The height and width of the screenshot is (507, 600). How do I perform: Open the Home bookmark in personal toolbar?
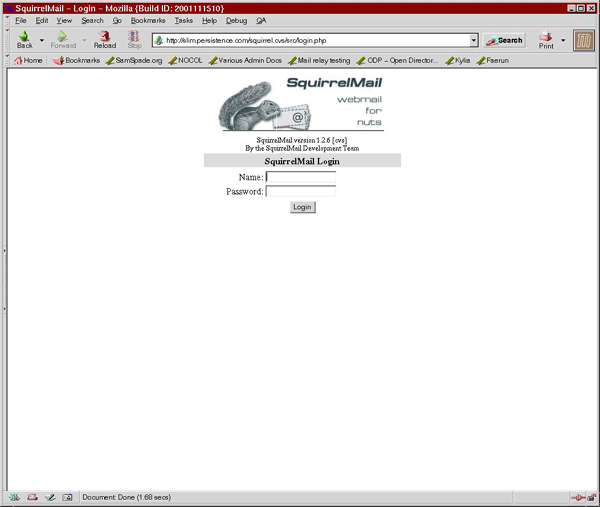[28, 60]
